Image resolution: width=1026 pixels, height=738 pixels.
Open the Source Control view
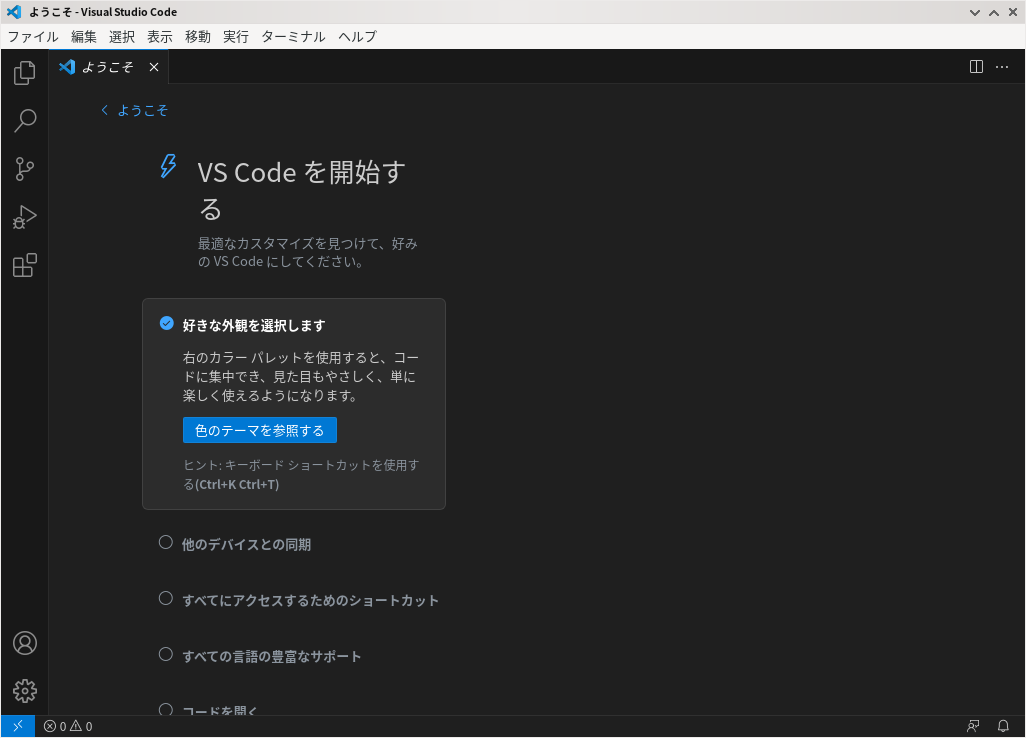click(x=24, y=169)
